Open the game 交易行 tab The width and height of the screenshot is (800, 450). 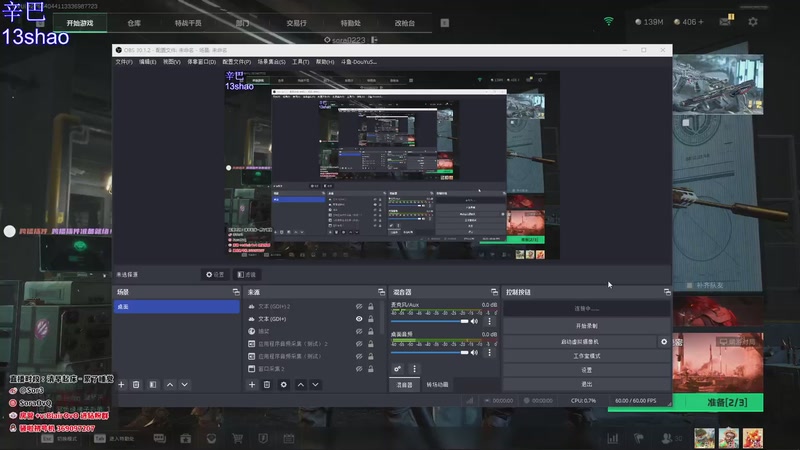click(296, 23)
